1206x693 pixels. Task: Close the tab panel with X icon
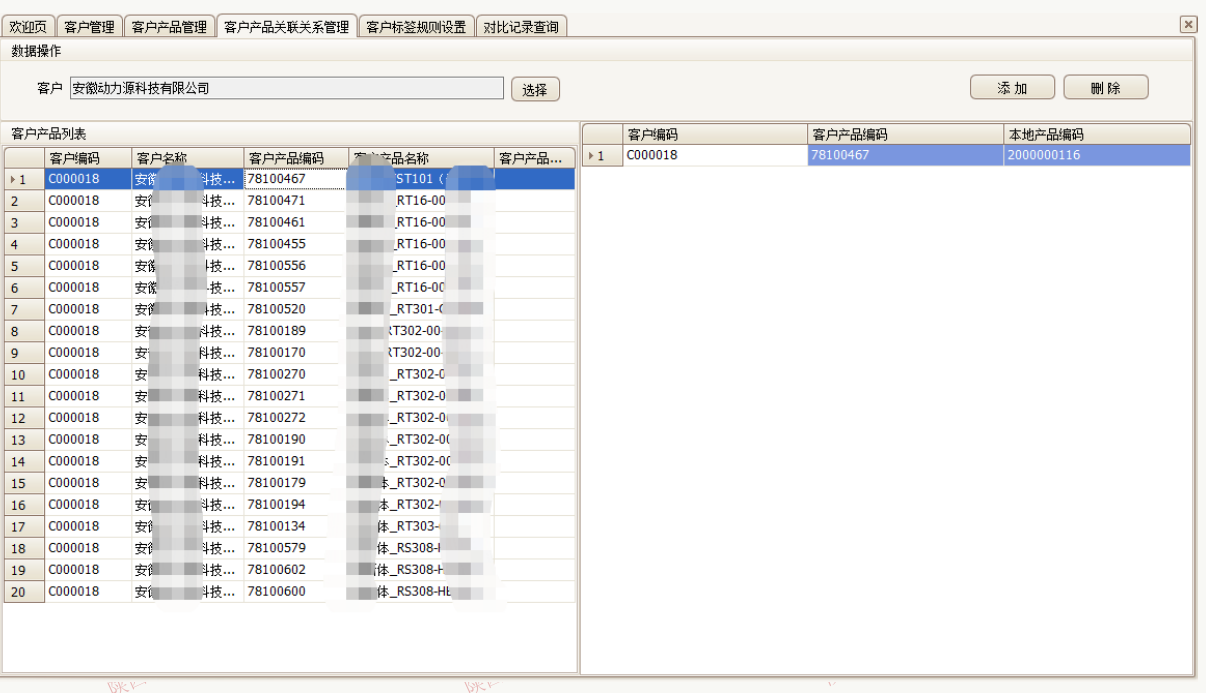coord(1188,24)
